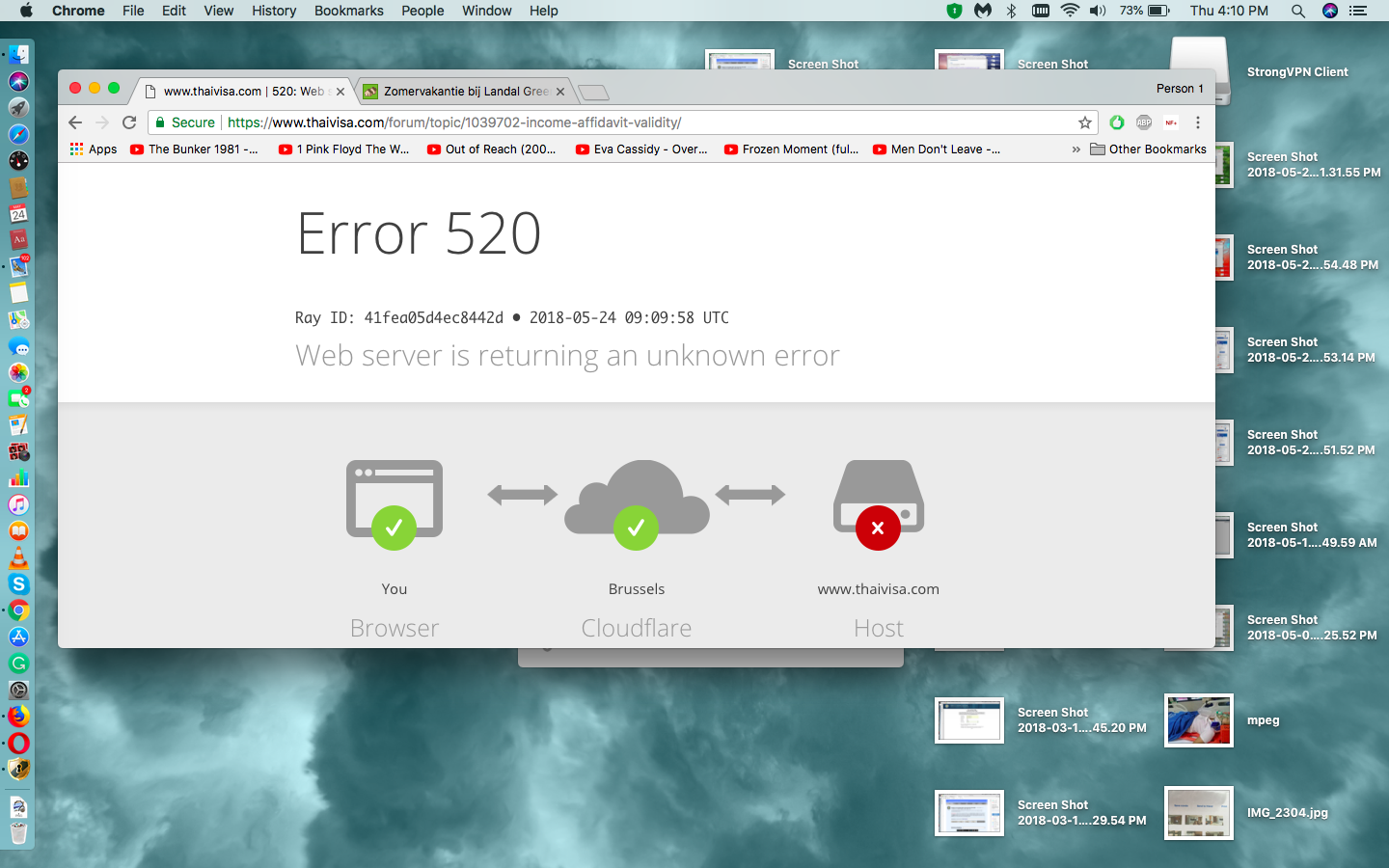Viewport: 1389px width, 868px height.
Task: Go back with the browser back arrow
Action: (75, 122)
